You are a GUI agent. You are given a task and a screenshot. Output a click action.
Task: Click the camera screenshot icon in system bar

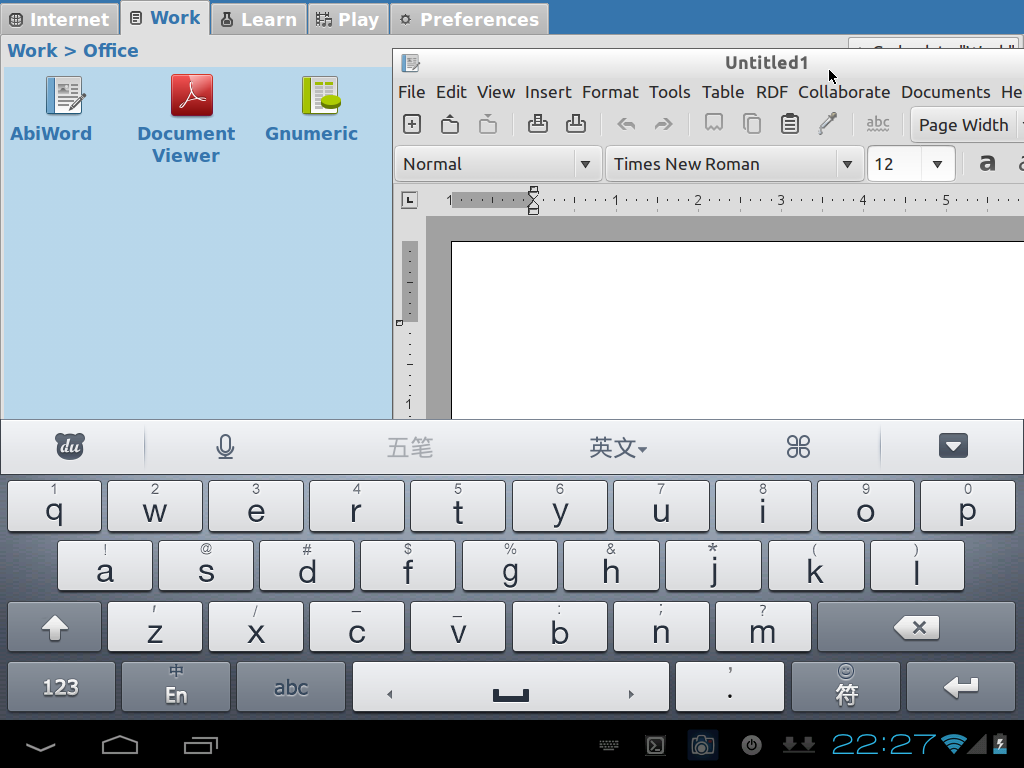703,745
